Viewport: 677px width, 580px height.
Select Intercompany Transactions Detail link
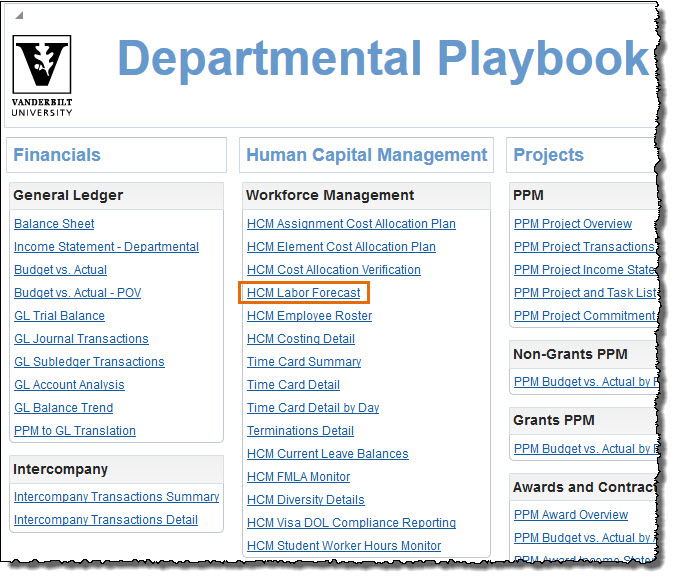105,520
